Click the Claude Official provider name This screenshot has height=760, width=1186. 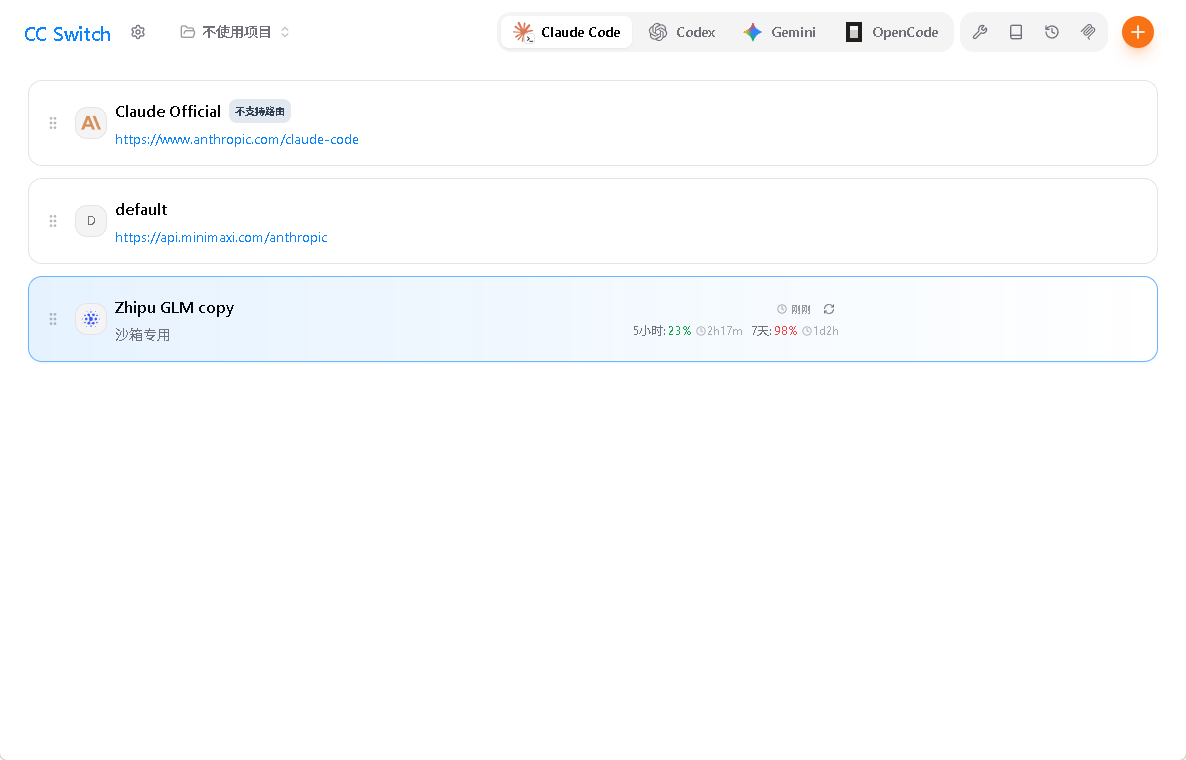coord(168,111)
